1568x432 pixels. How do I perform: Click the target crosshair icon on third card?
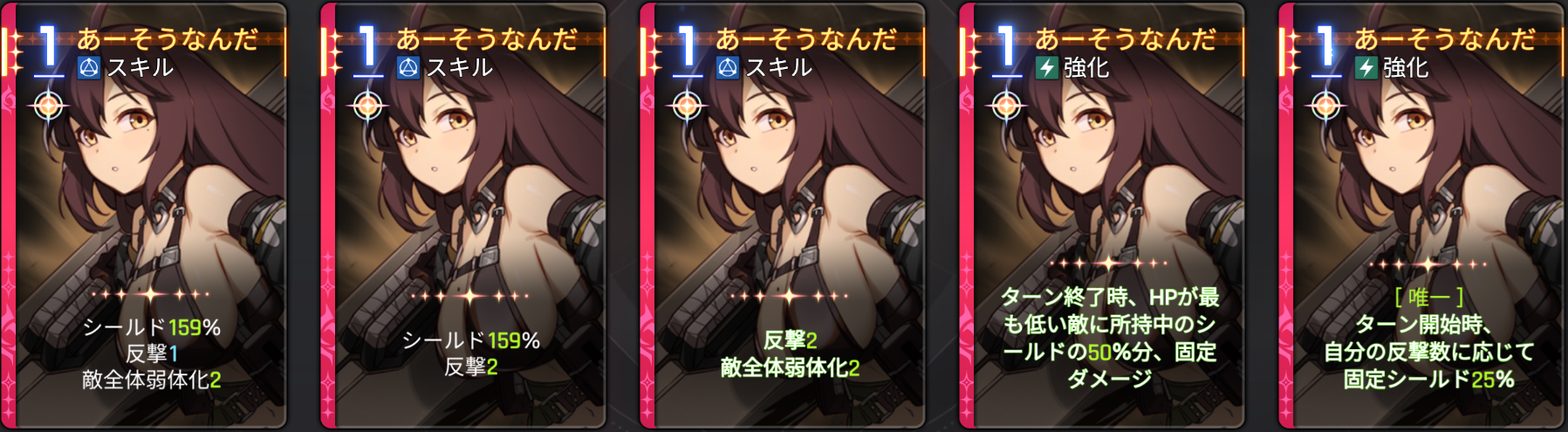(688, 106)
